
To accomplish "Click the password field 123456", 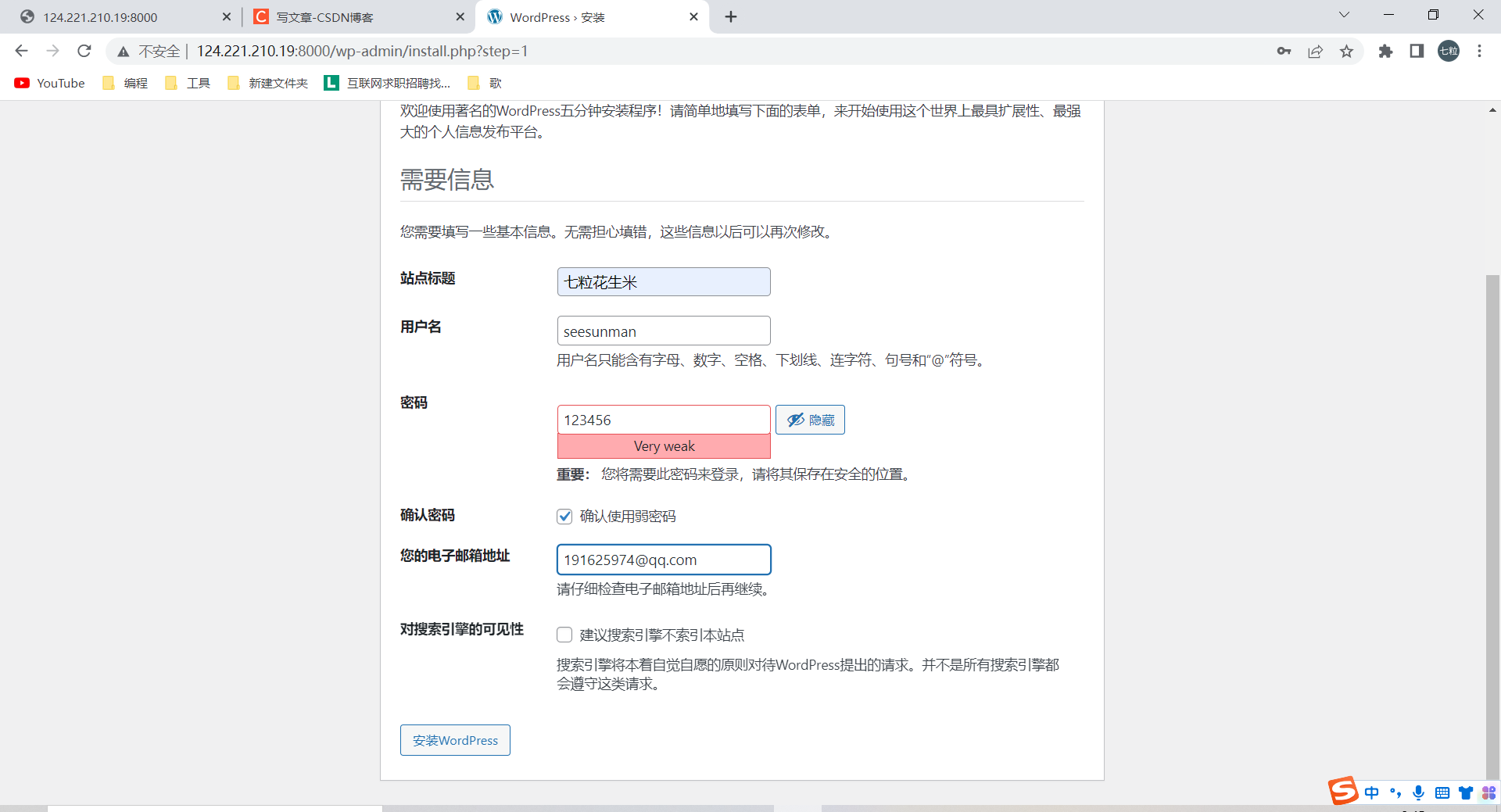I will click(664, 420).
